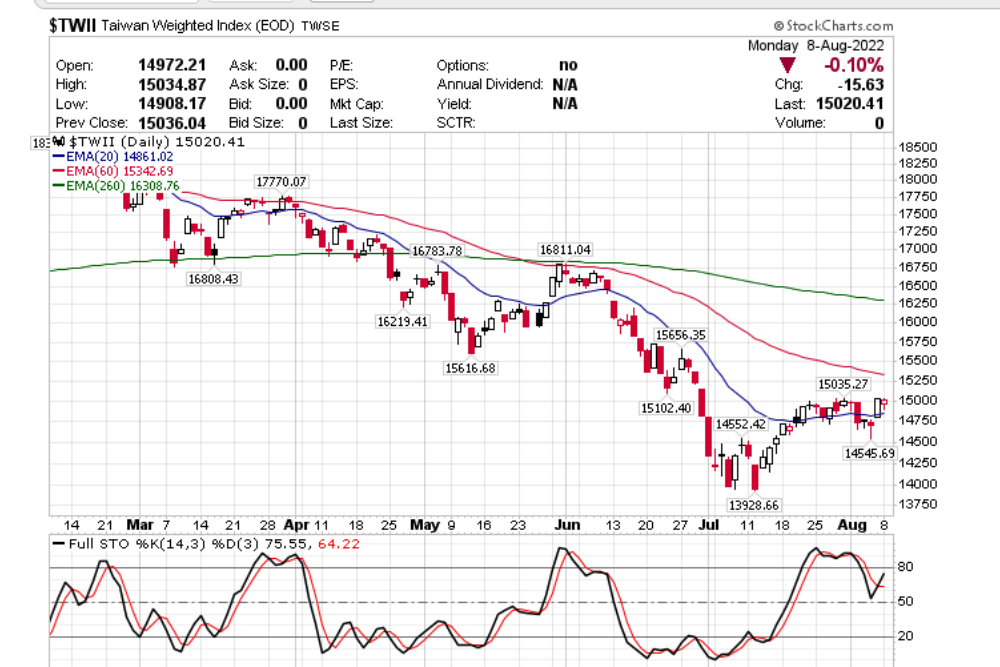Click the 80 level on the stochastic axis
The height and width of the screenshot is (667, 1000).
click(x=905, y=566)
